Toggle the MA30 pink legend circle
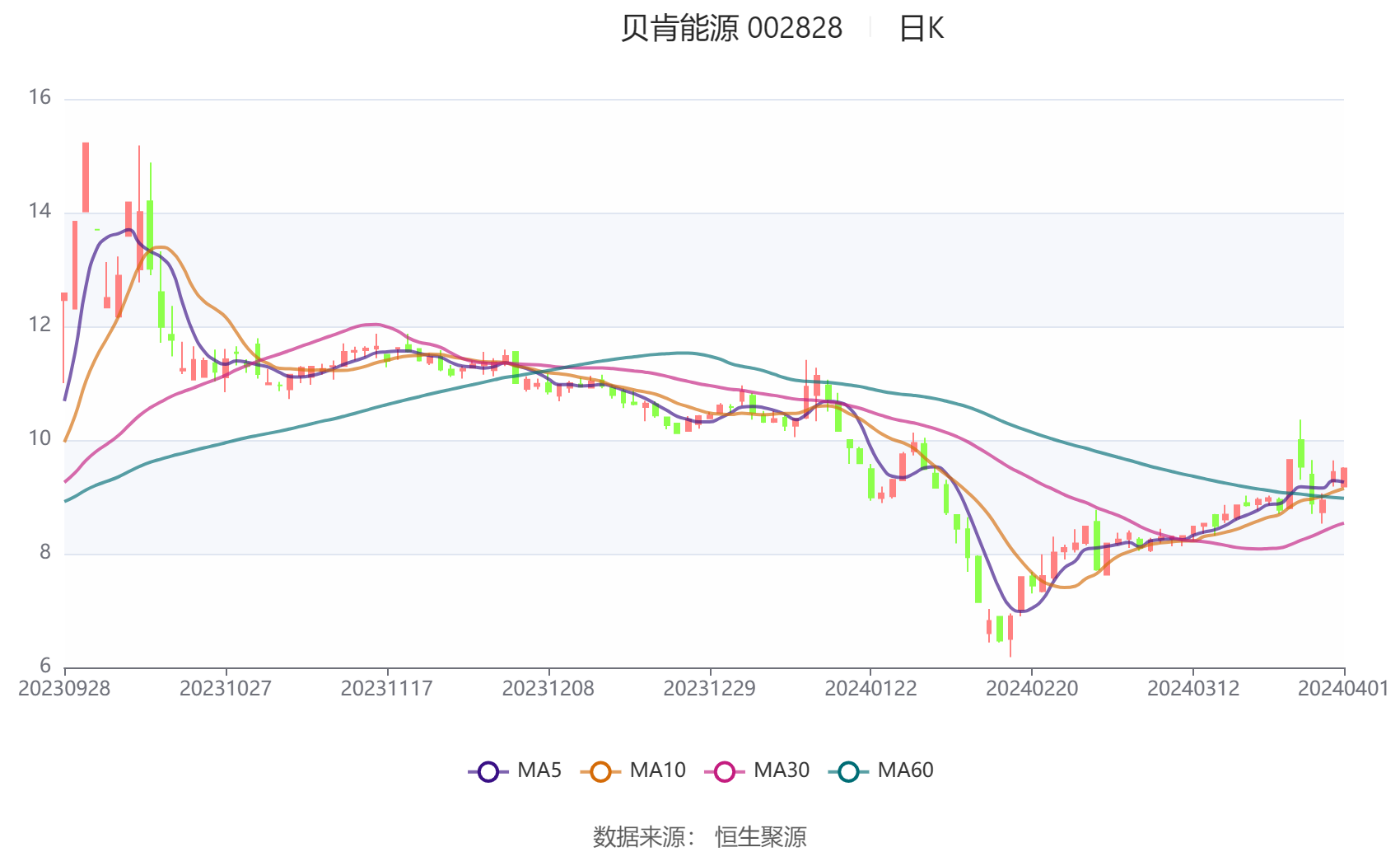 click(725, 772)
